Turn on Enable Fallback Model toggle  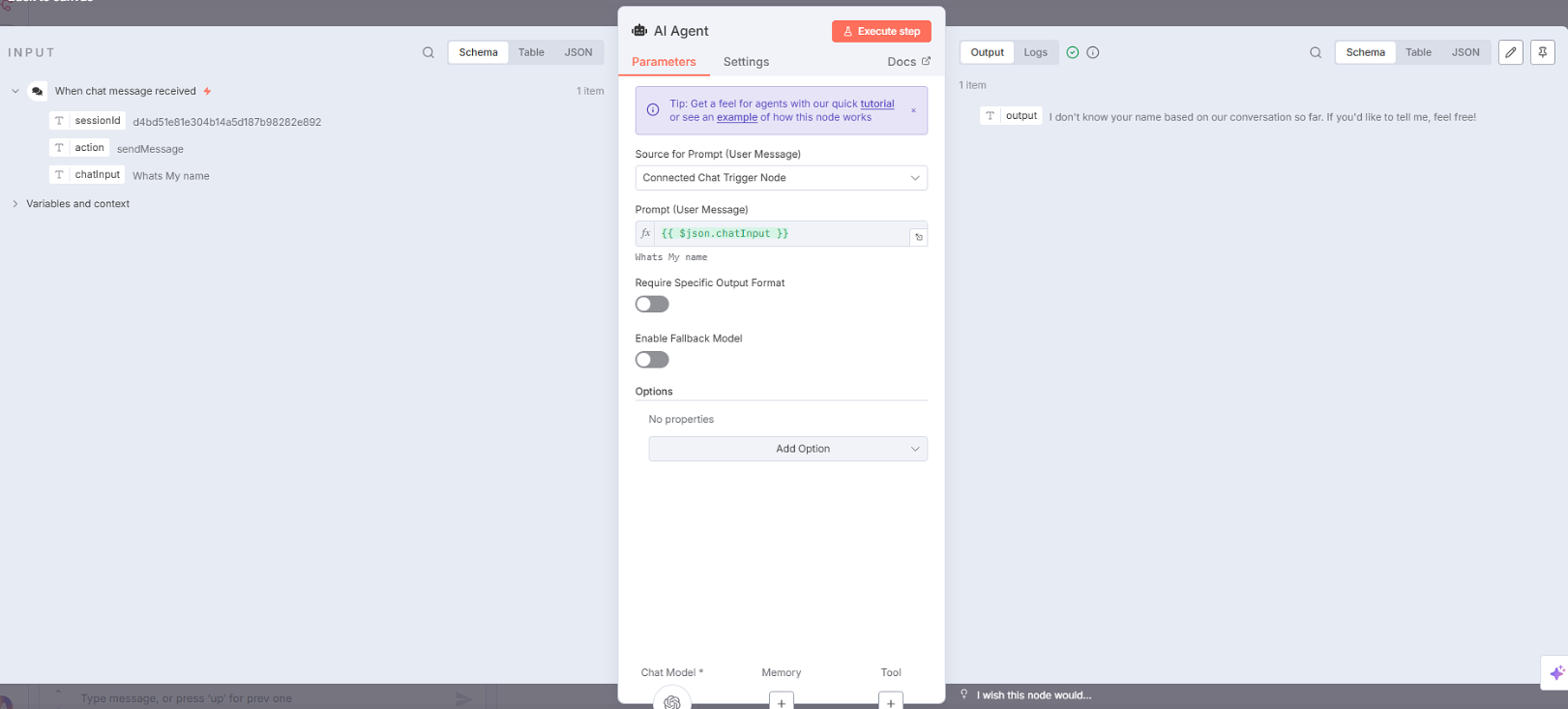tap(652, 360)
